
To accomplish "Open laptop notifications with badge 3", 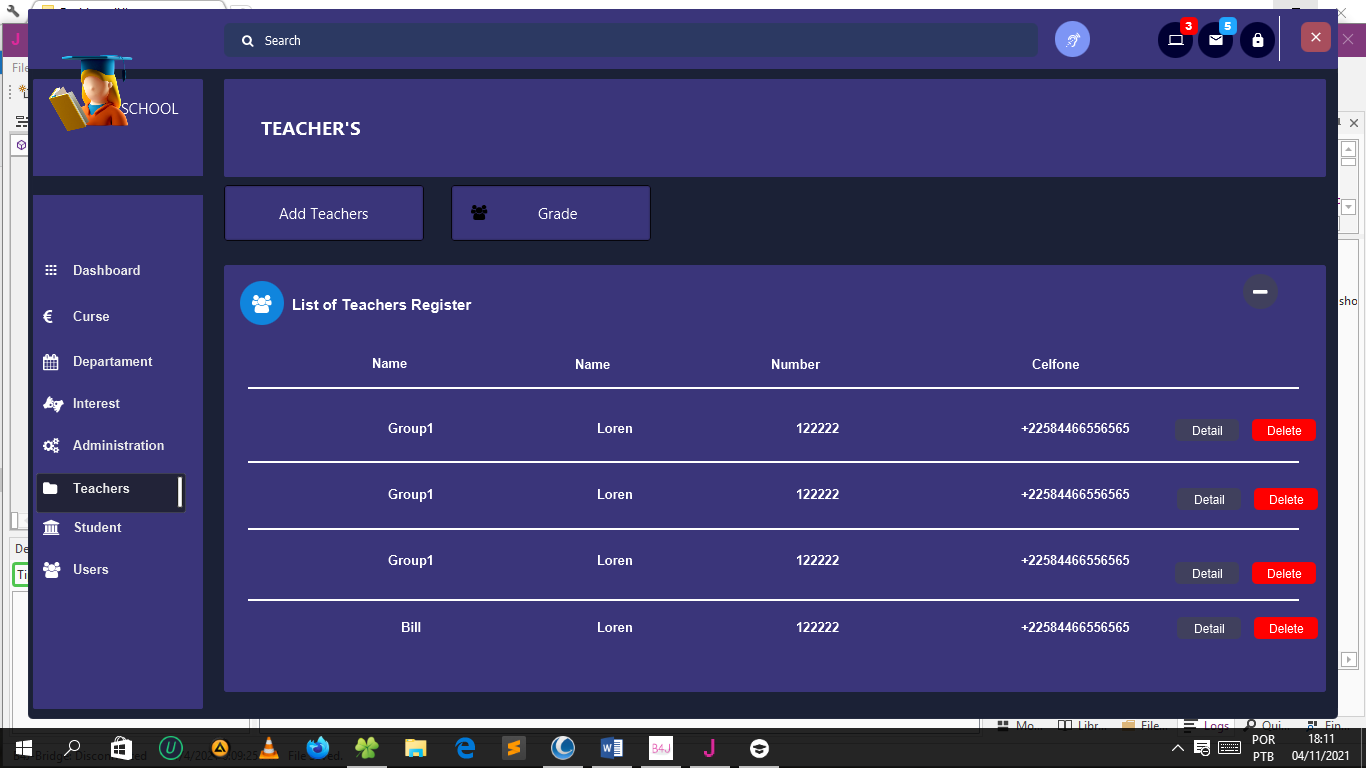I will 1176,40.
